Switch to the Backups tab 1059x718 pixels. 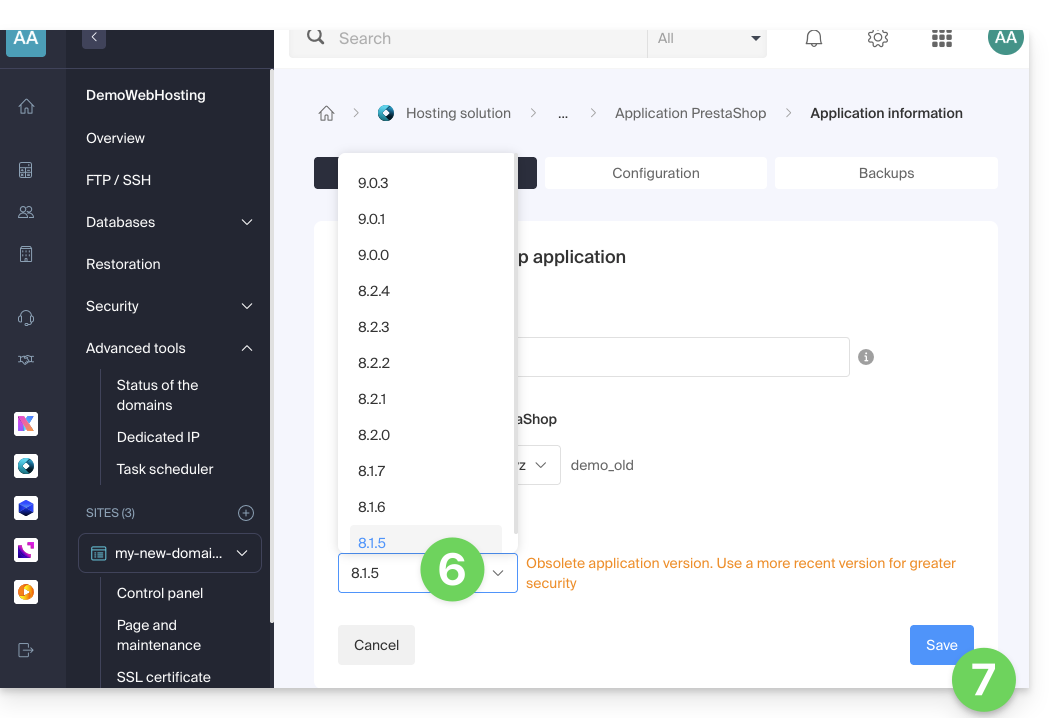coord(886,173)
